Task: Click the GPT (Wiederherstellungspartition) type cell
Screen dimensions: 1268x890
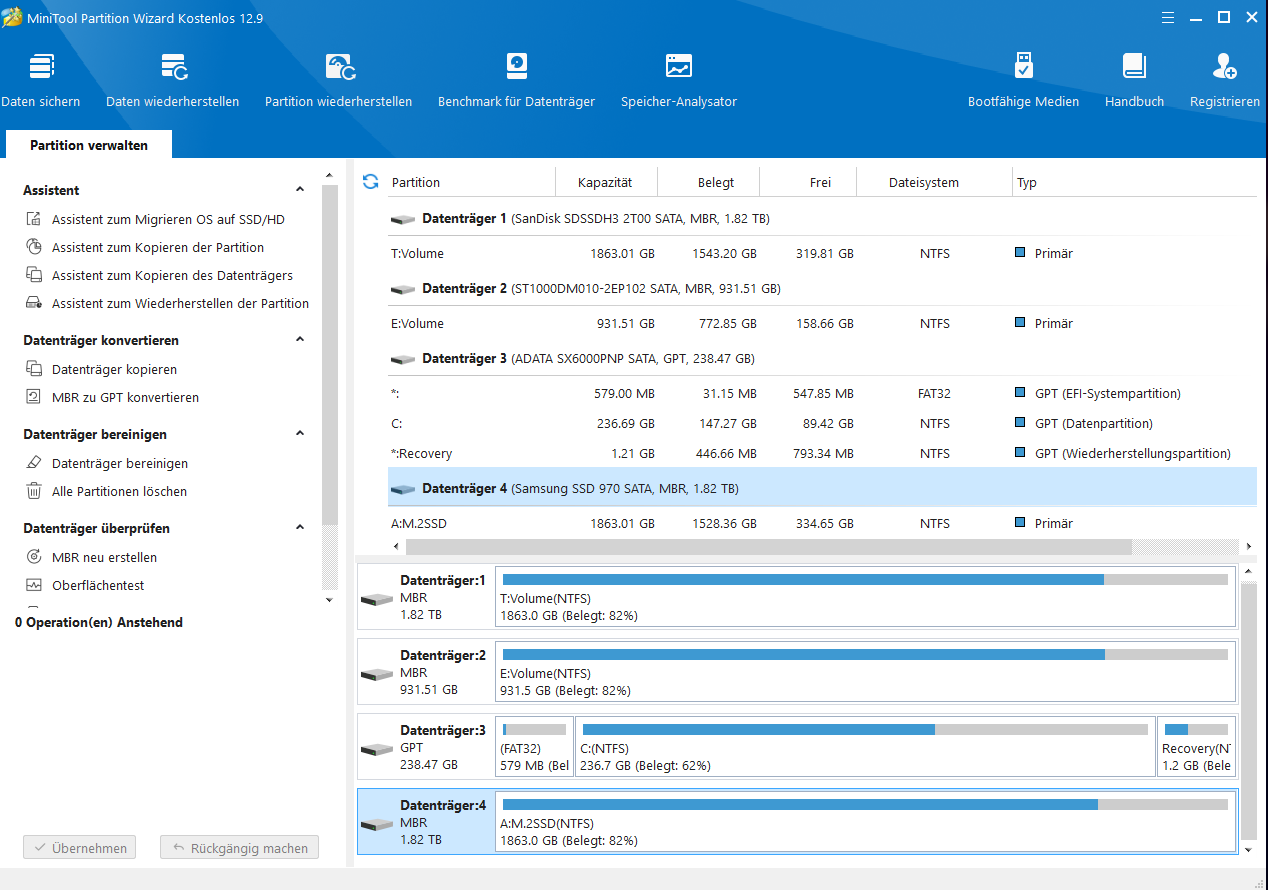Action: point(1123,453)
